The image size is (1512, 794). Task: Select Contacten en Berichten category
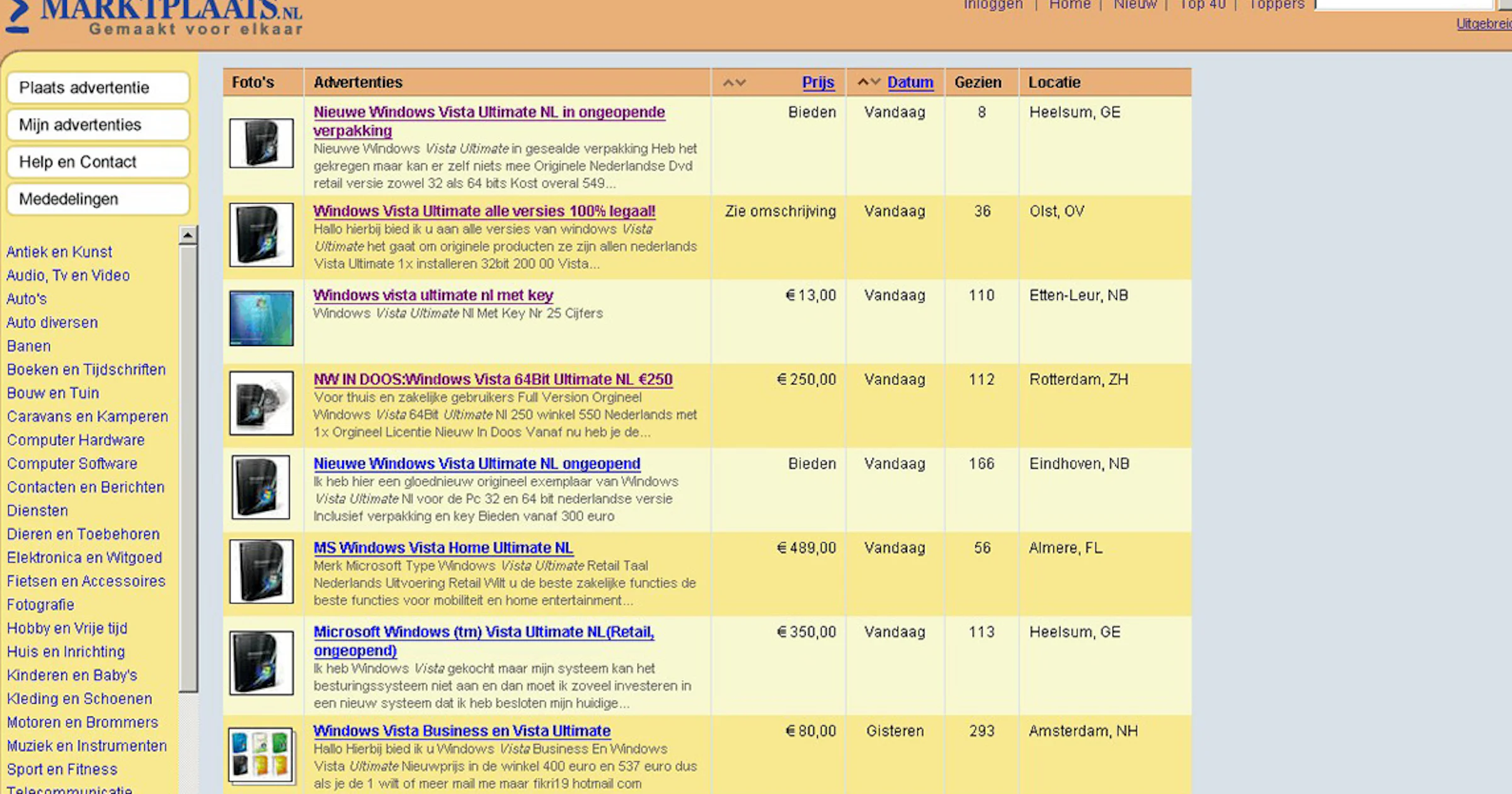click(x=86, y=487)
